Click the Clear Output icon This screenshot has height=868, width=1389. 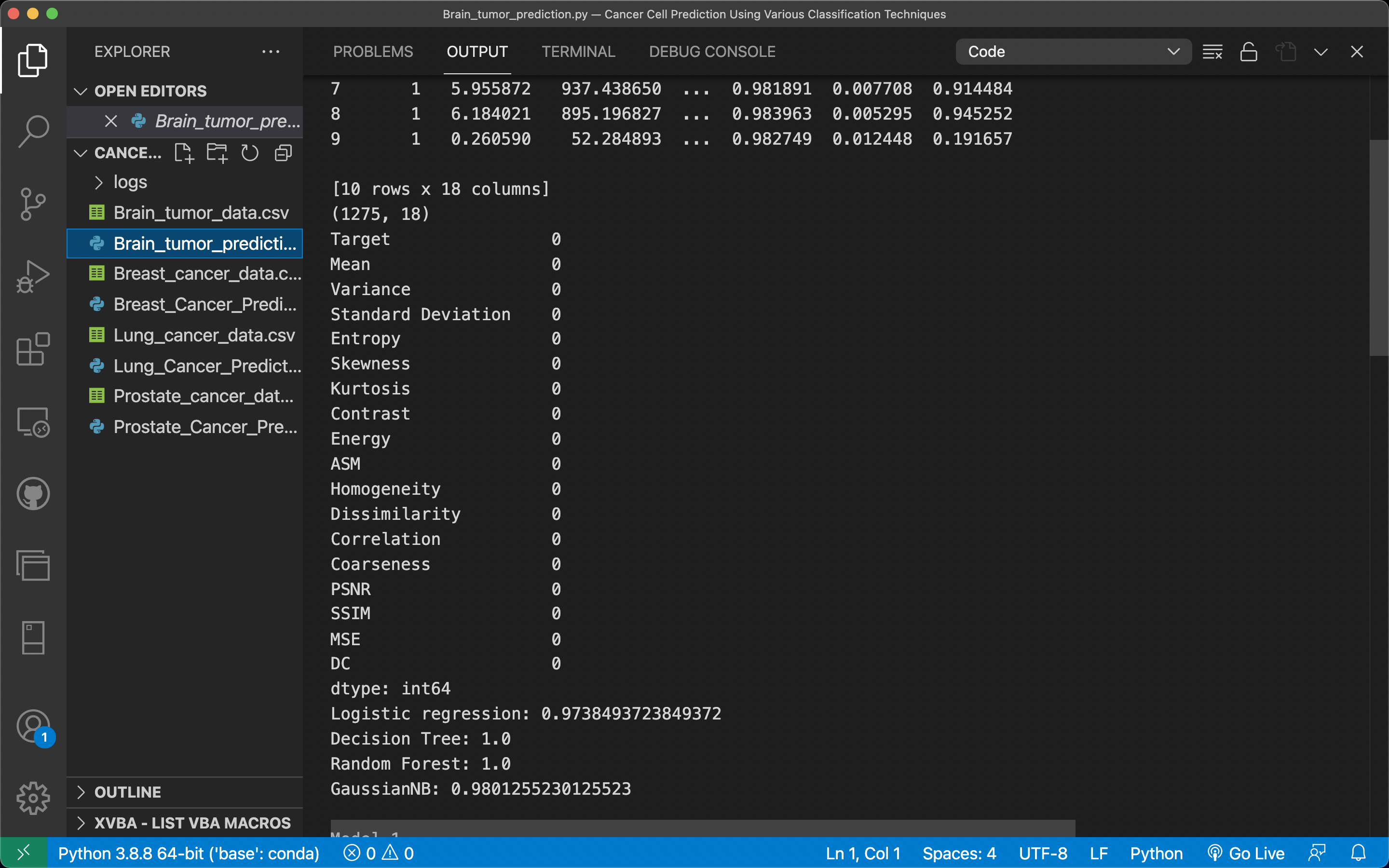(1212, 52)
